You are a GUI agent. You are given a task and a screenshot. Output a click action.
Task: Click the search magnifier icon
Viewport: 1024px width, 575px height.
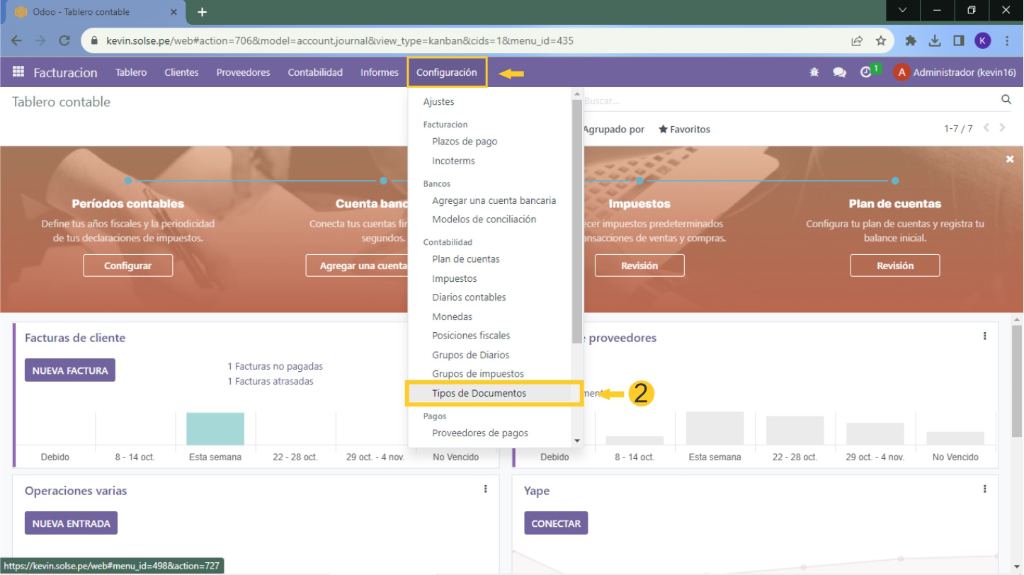[x=1006, y=100]
